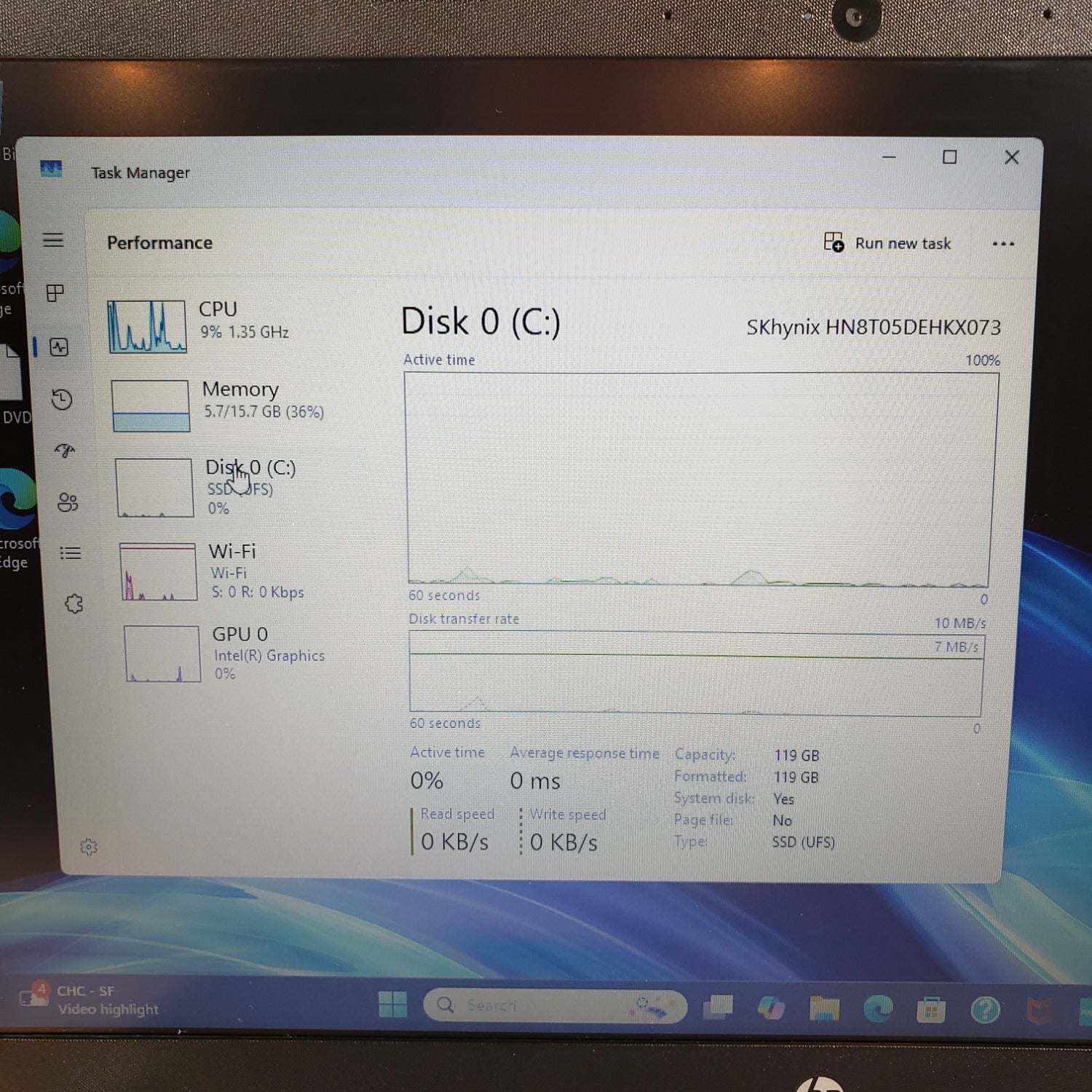
Task: Select the Memory performance item
Action: click(x=218, y=404)
